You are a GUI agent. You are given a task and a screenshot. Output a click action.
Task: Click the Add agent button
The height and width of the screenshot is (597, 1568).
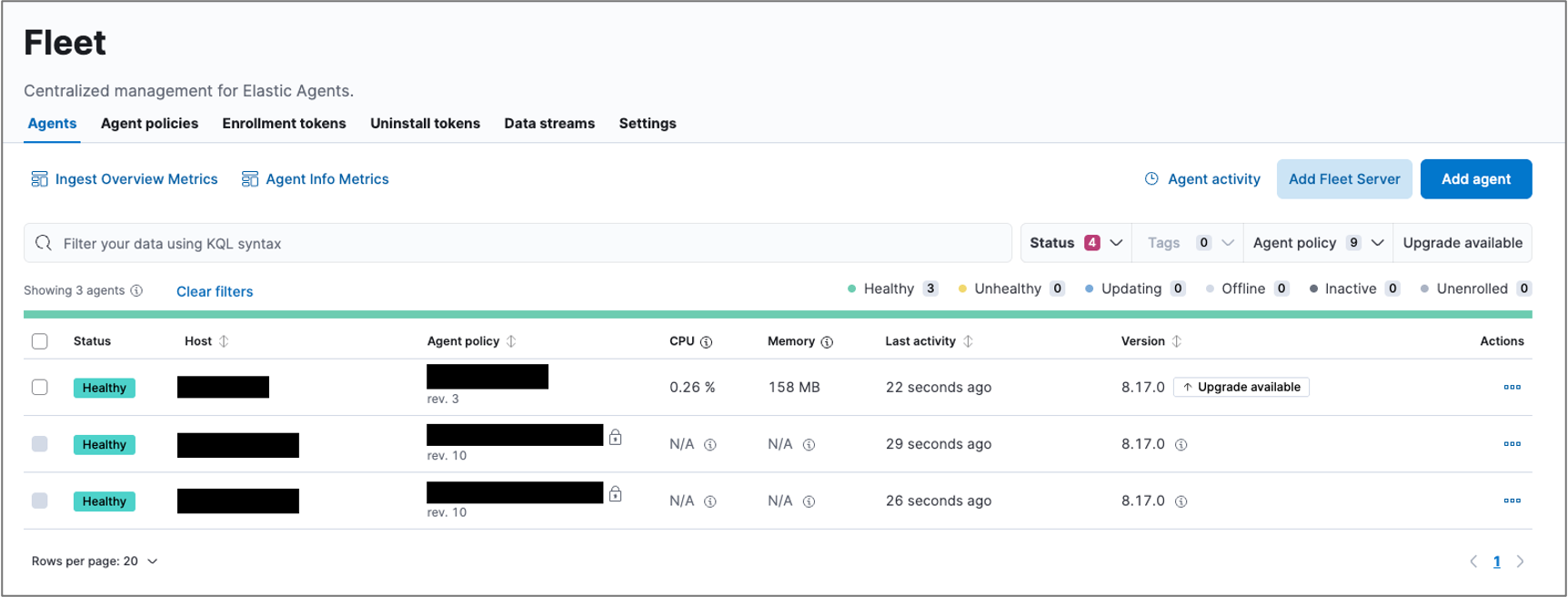1476,179
